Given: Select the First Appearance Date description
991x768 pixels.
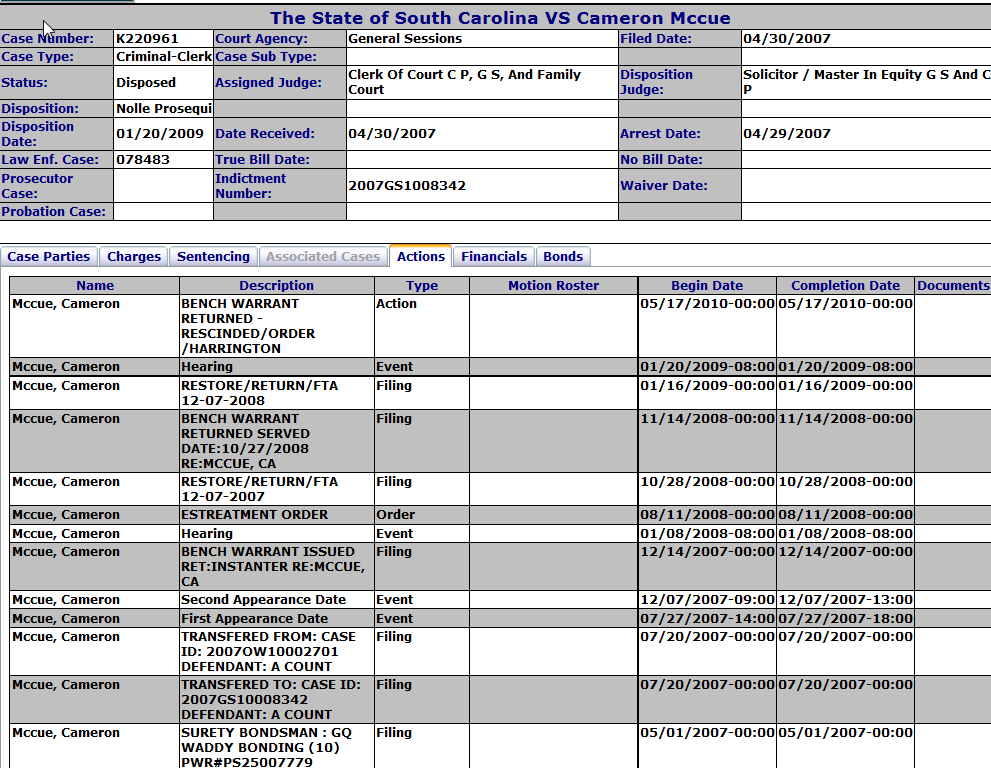Looking at the screenshot, I should click(x=255, y=618).
